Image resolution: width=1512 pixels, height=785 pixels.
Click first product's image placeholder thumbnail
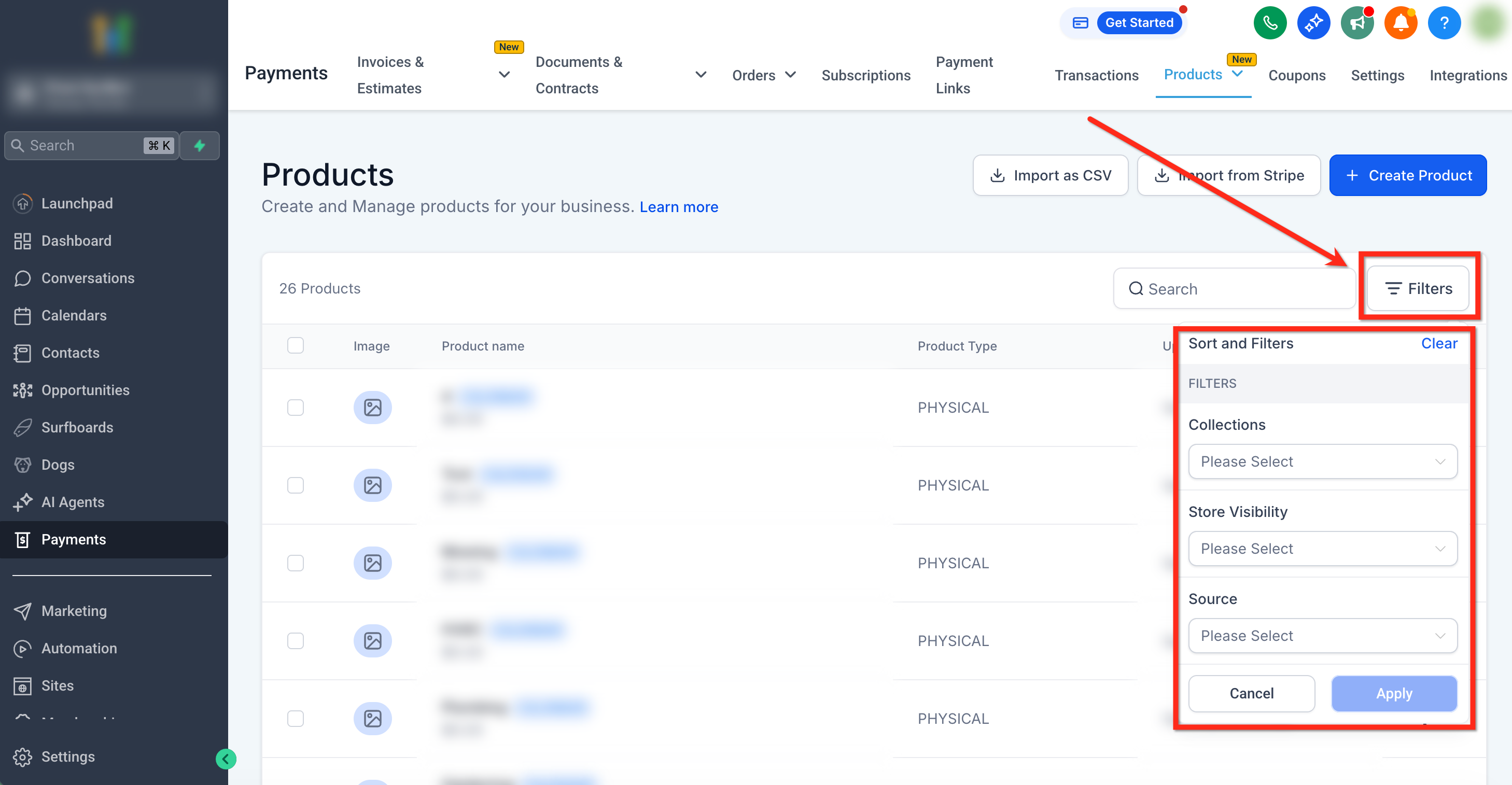(x=372, y=408)
